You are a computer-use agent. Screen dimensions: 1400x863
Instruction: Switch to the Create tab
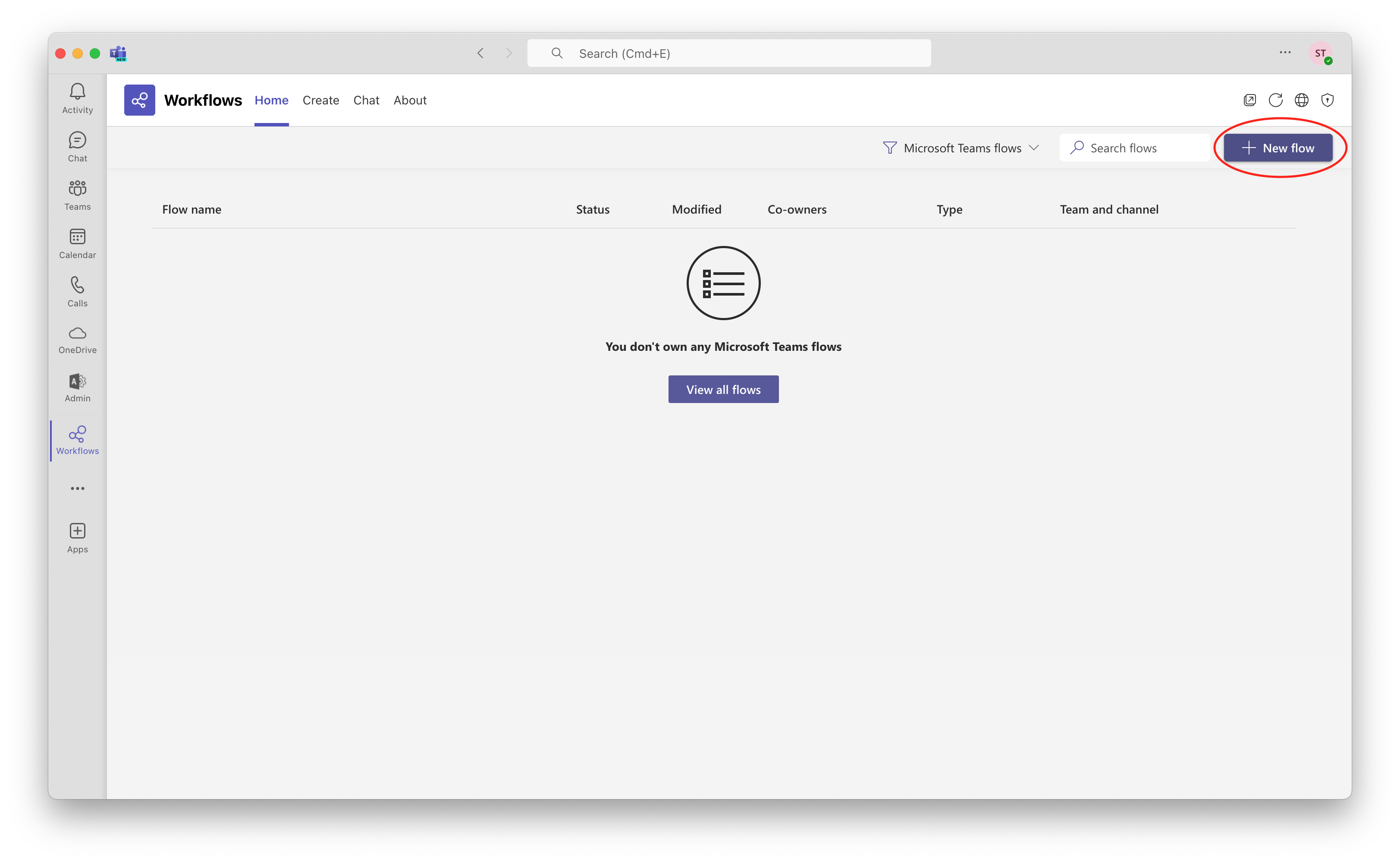320,100
